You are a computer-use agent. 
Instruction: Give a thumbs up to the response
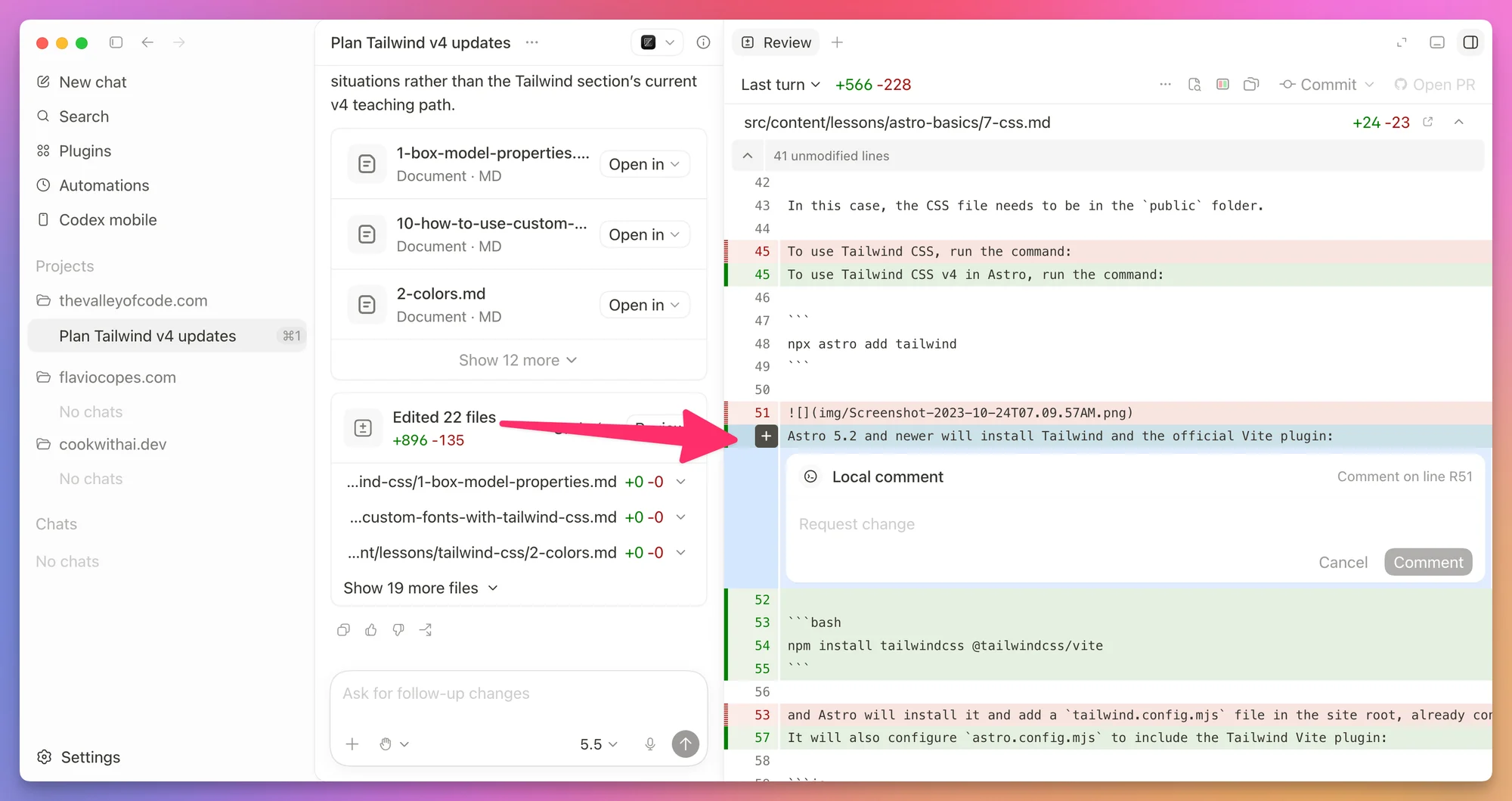pyautogui.click(x=371, y=630)
